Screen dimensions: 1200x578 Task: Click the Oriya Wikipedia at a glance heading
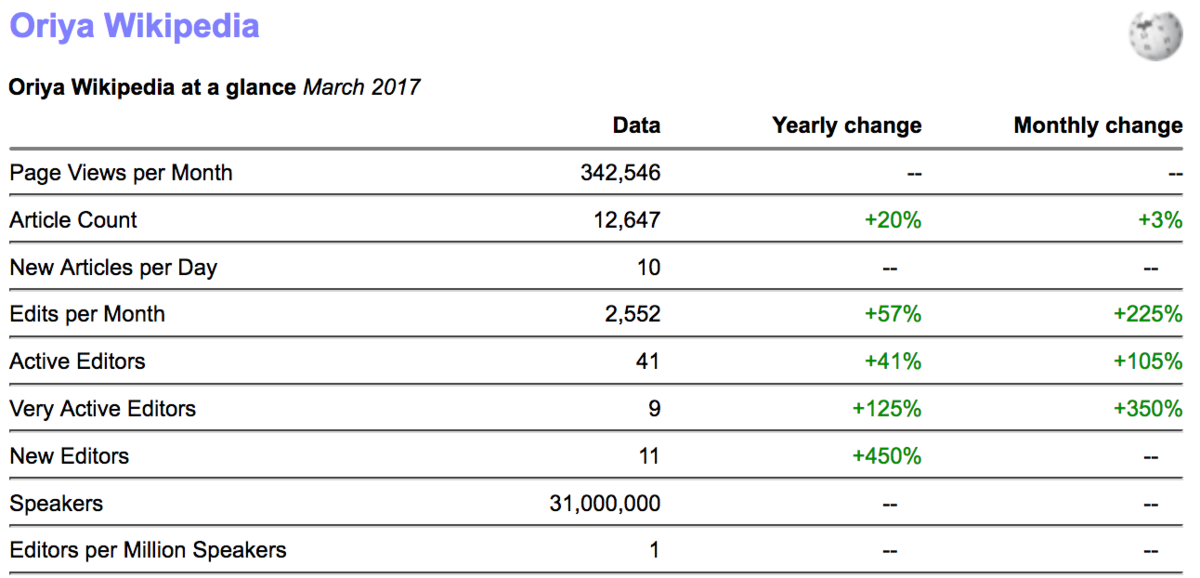152,87
